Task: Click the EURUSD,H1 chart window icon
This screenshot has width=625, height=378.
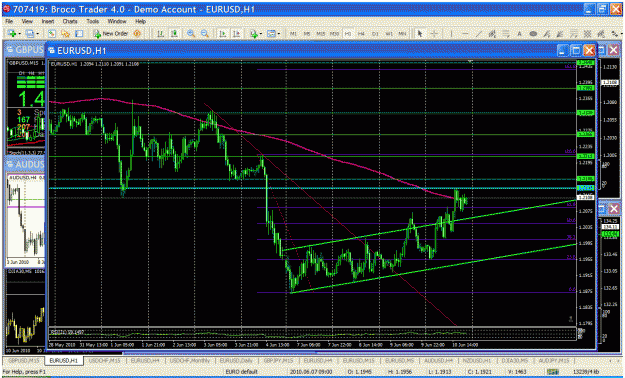Action: (x=52, y=51)
